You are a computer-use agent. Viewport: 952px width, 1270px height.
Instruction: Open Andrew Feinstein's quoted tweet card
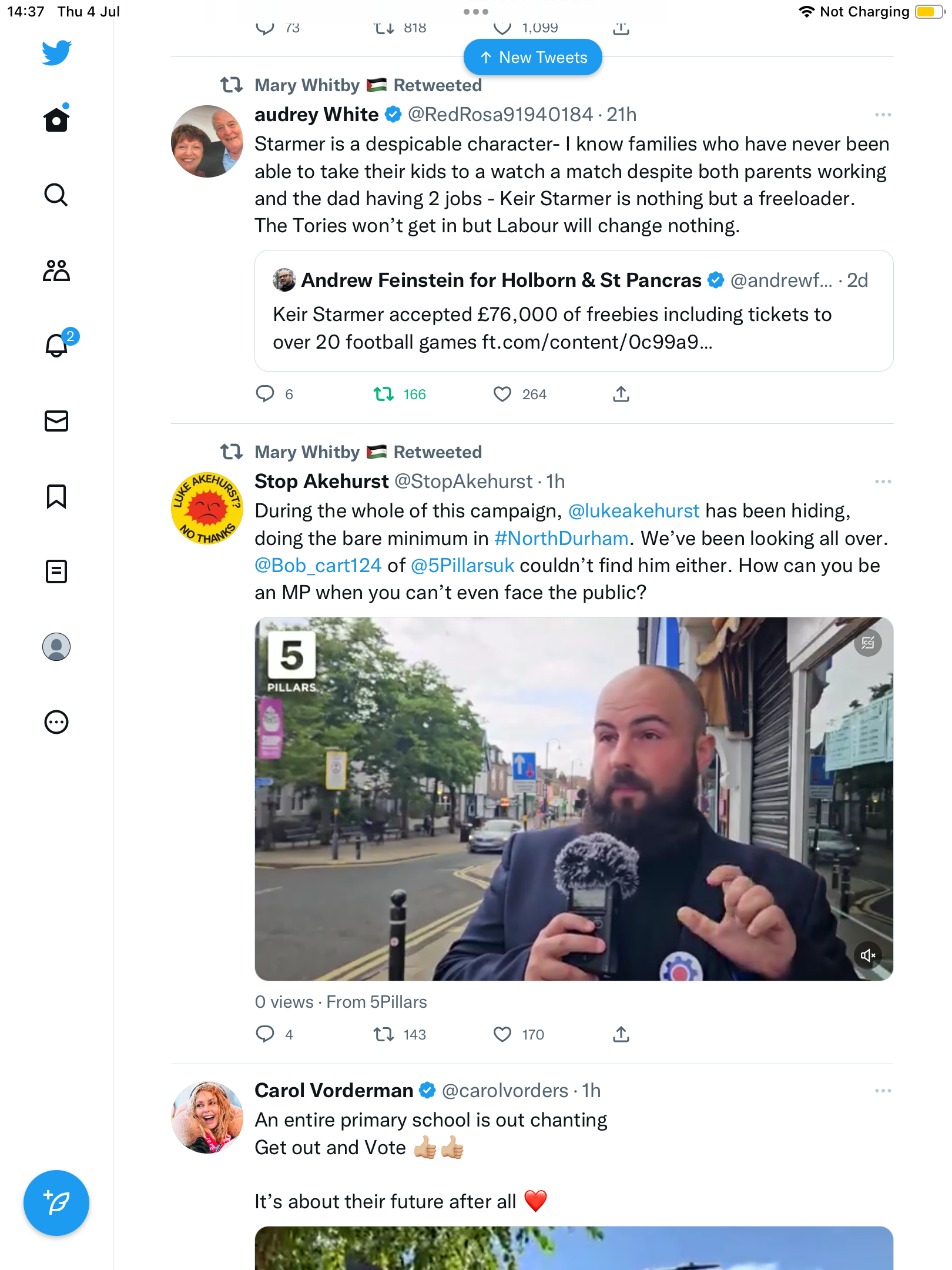tap(574, 312)
